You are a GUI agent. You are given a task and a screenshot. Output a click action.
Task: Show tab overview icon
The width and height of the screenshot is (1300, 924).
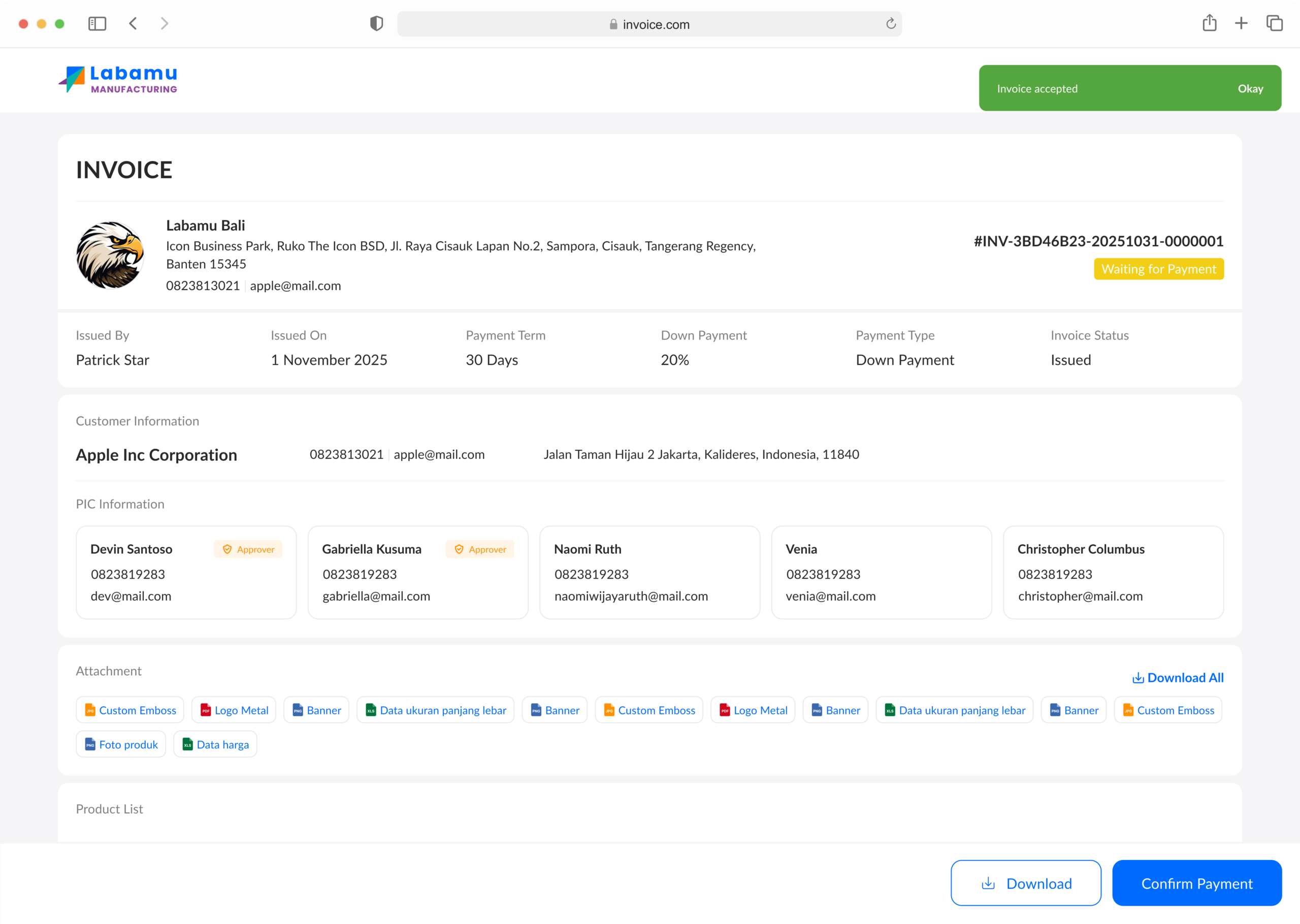(x=1274, y=23)
